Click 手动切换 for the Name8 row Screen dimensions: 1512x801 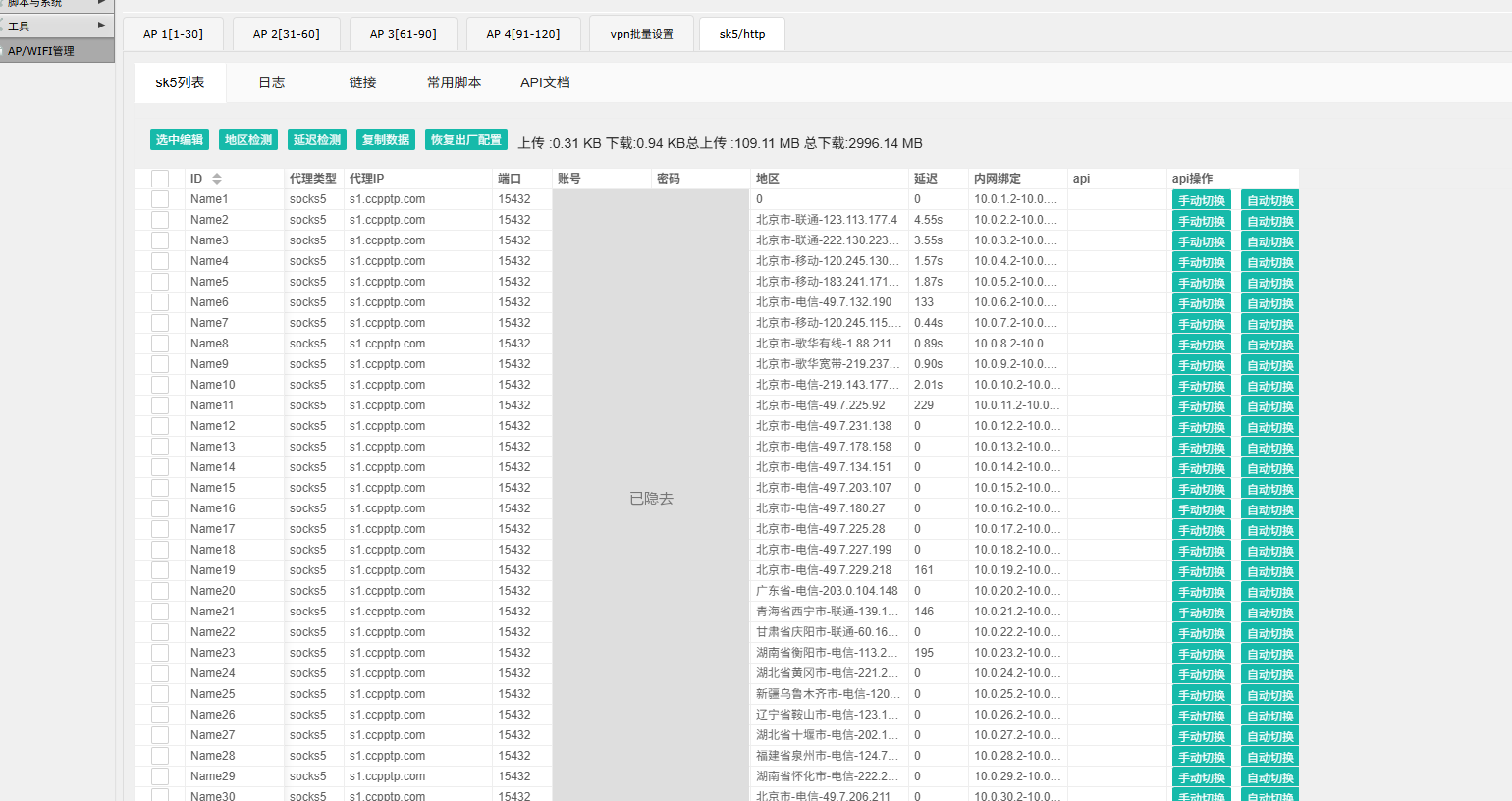(1202, 345)
